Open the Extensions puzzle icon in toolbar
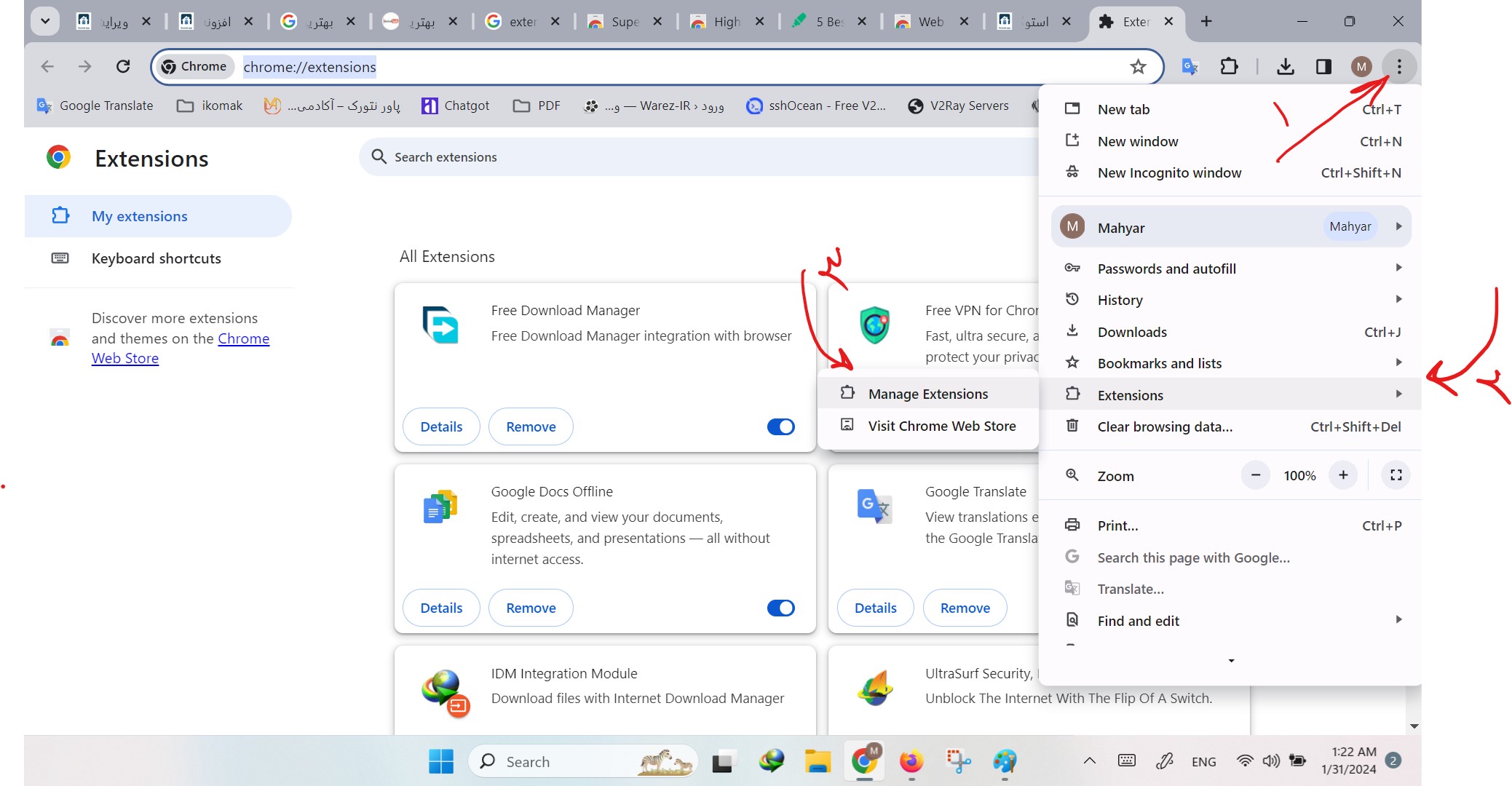 (1229, 67)
